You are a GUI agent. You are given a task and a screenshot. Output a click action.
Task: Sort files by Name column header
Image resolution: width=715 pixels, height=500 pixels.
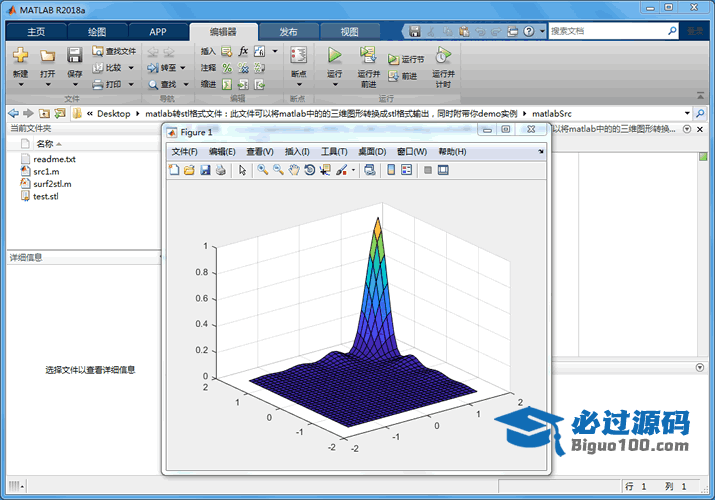(45, 144)
